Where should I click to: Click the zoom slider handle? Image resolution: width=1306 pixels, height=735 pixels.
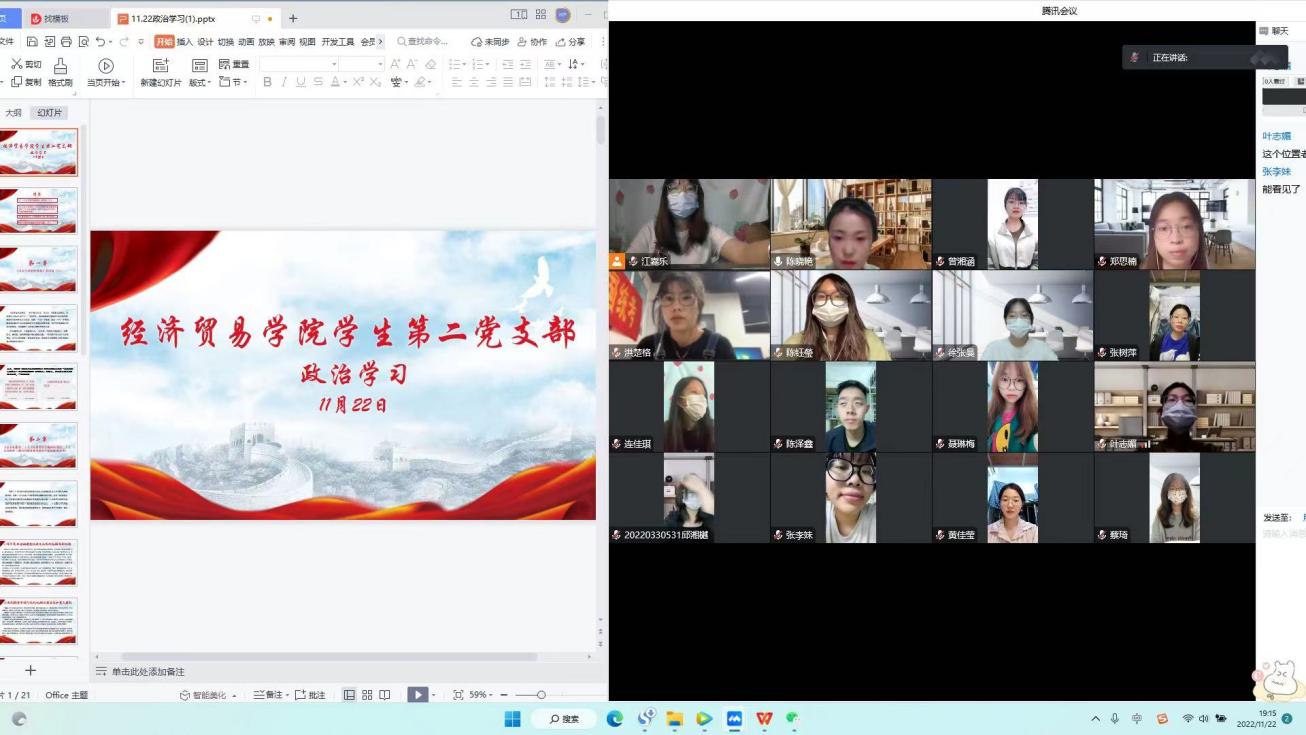pyautogui.click(x=541, y=695)
